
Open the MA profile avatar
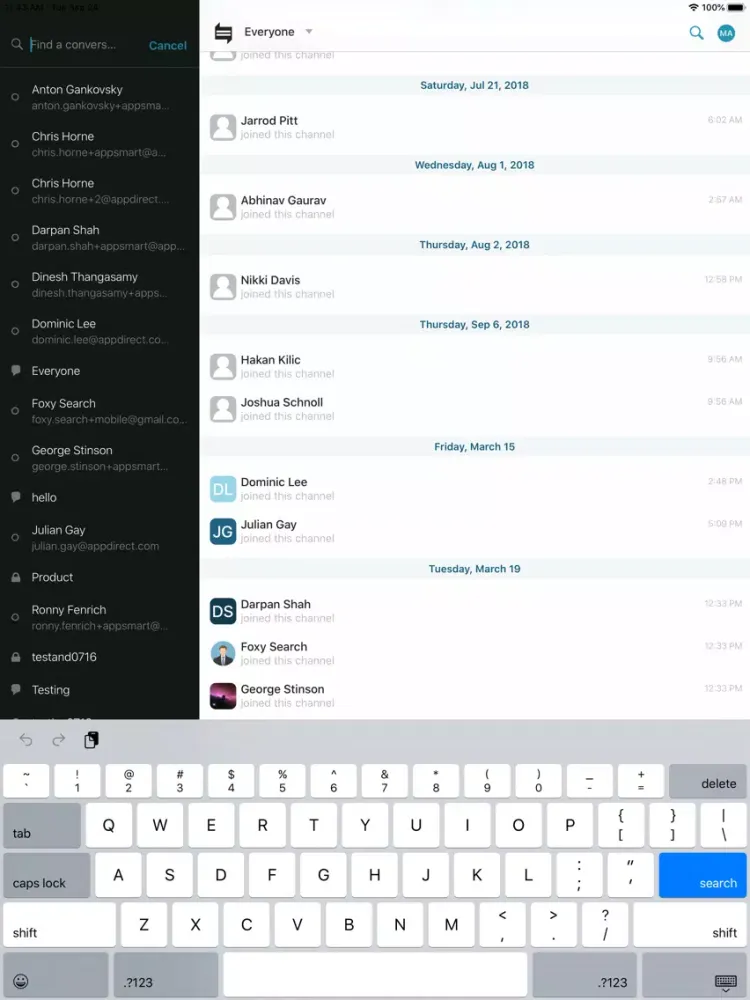(726, 33)
